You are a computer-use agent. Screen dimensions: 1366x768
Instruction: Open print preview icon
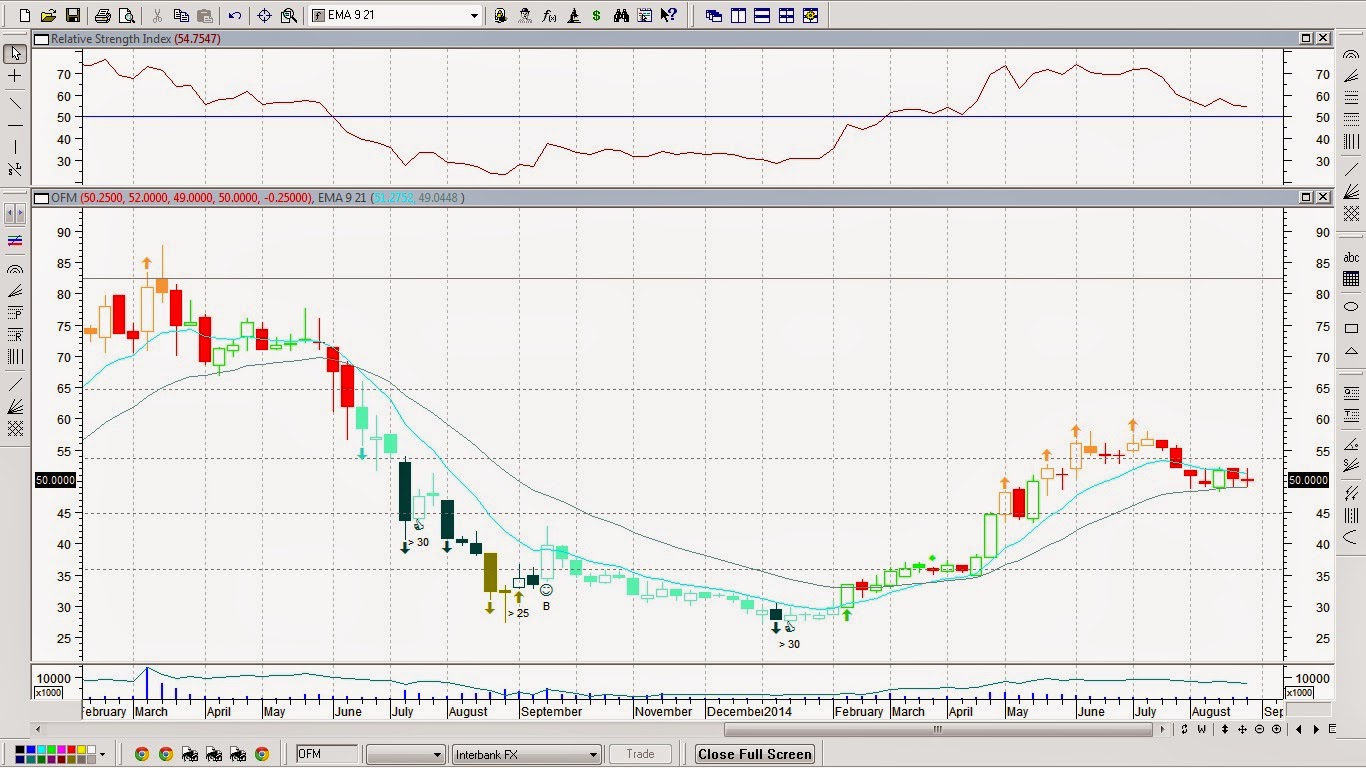coord(126,15)
